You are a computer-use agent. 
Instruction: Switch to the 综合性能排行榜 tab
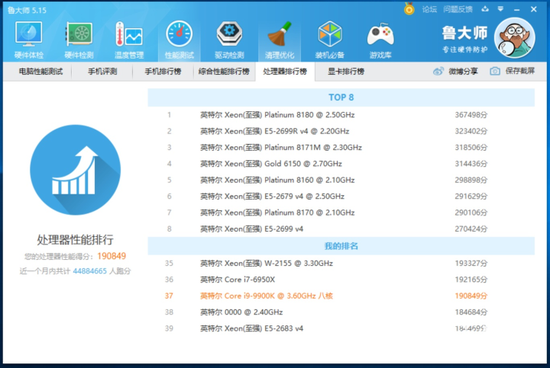tap(224, 72)
